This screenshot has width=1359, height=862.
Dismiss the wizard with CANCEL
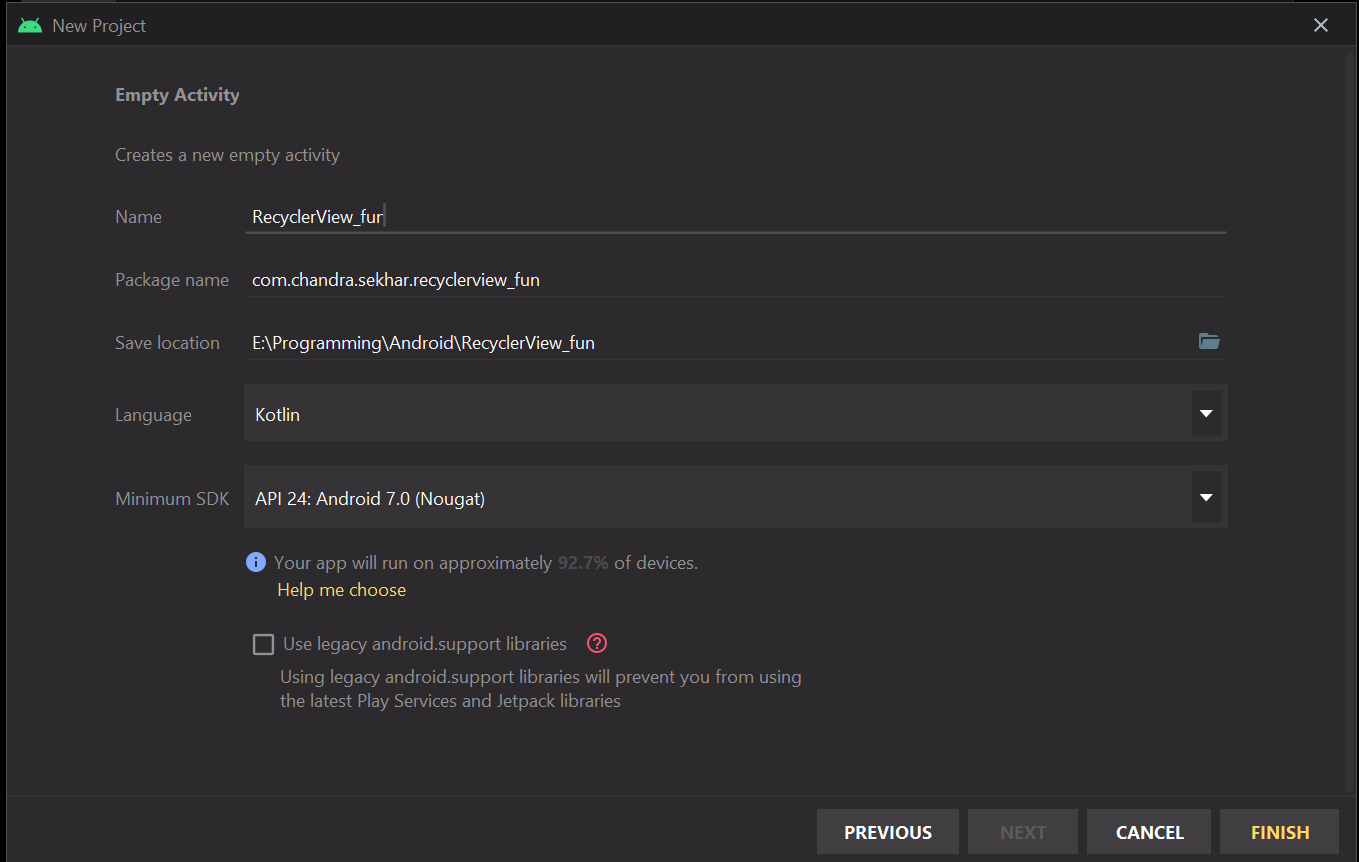point(1149,832)
